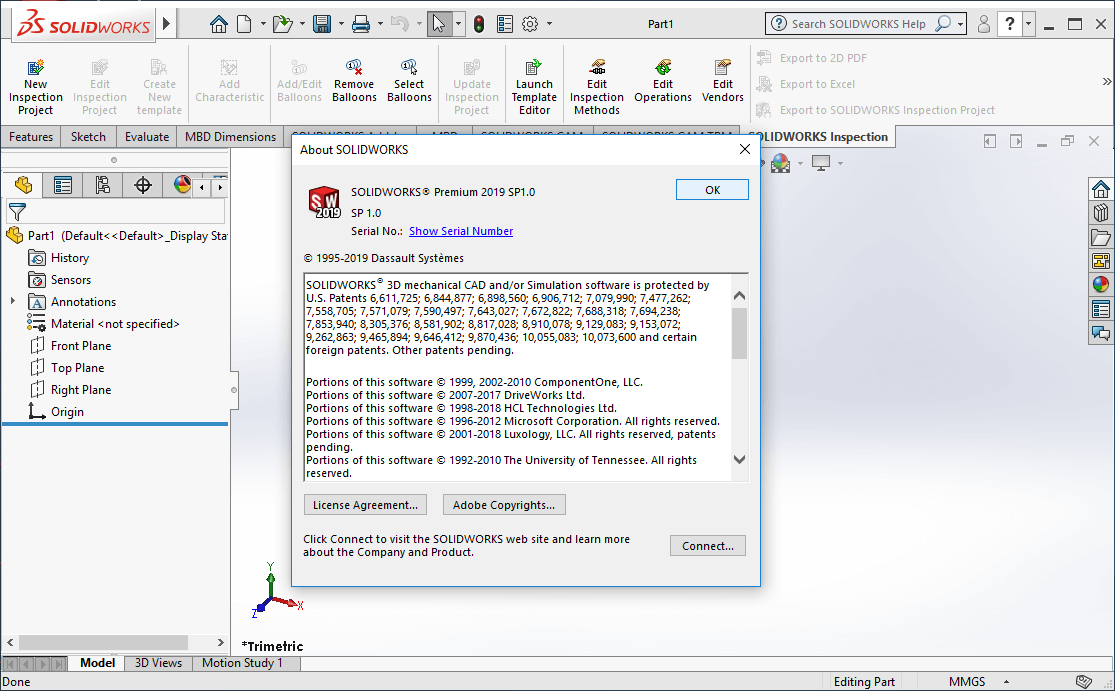This screenshot has height=691, width=1115.
Task: Open the New document dropdown arrow
Action: pyautogui.click(x=262, y=24)
